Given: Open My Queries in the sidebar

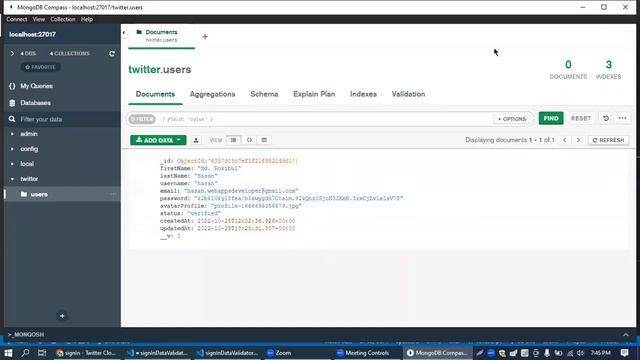Looking at the screenshot, I should point(36,86).
